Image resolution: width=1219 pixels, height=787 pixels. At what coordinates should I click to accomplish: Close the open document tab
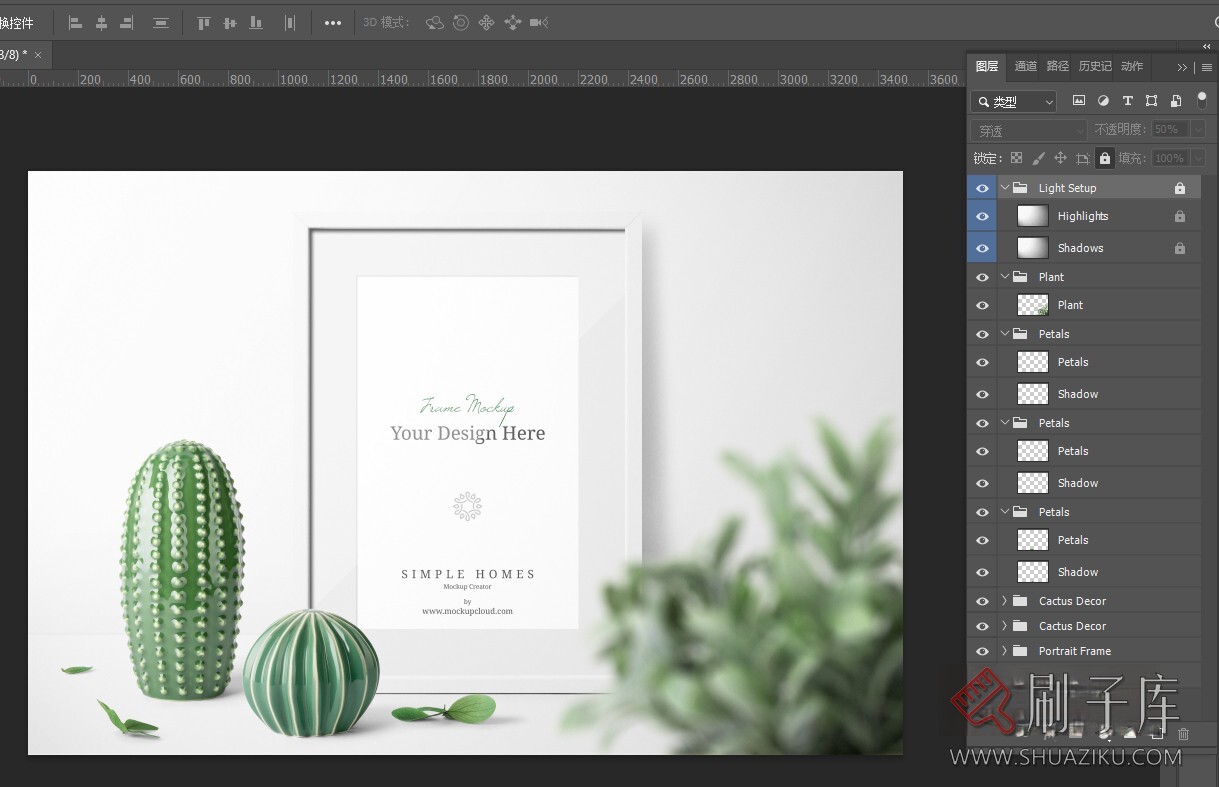(38, 54)
